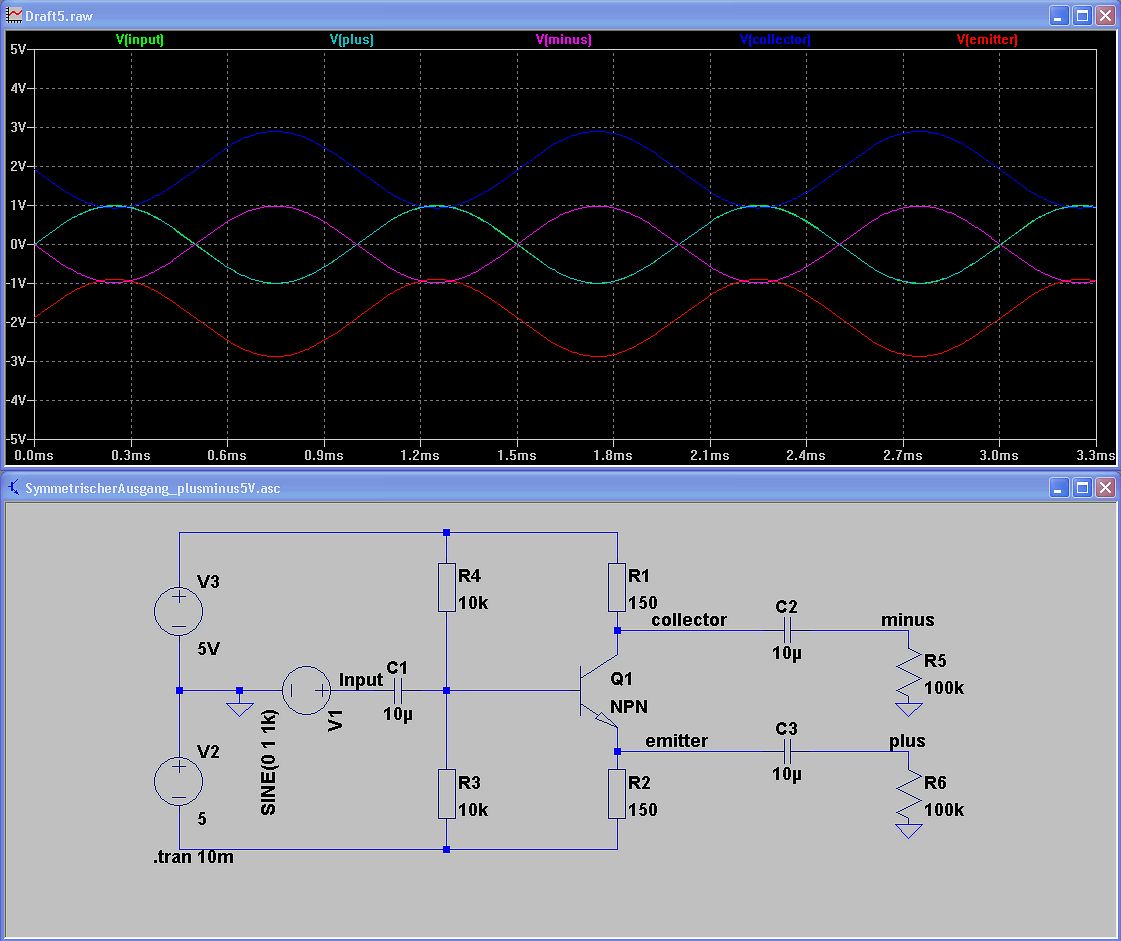The width and height of the screenshot is (1121, 941).
Task: Select resistor R4 symbol
Action: coord(446,587)
